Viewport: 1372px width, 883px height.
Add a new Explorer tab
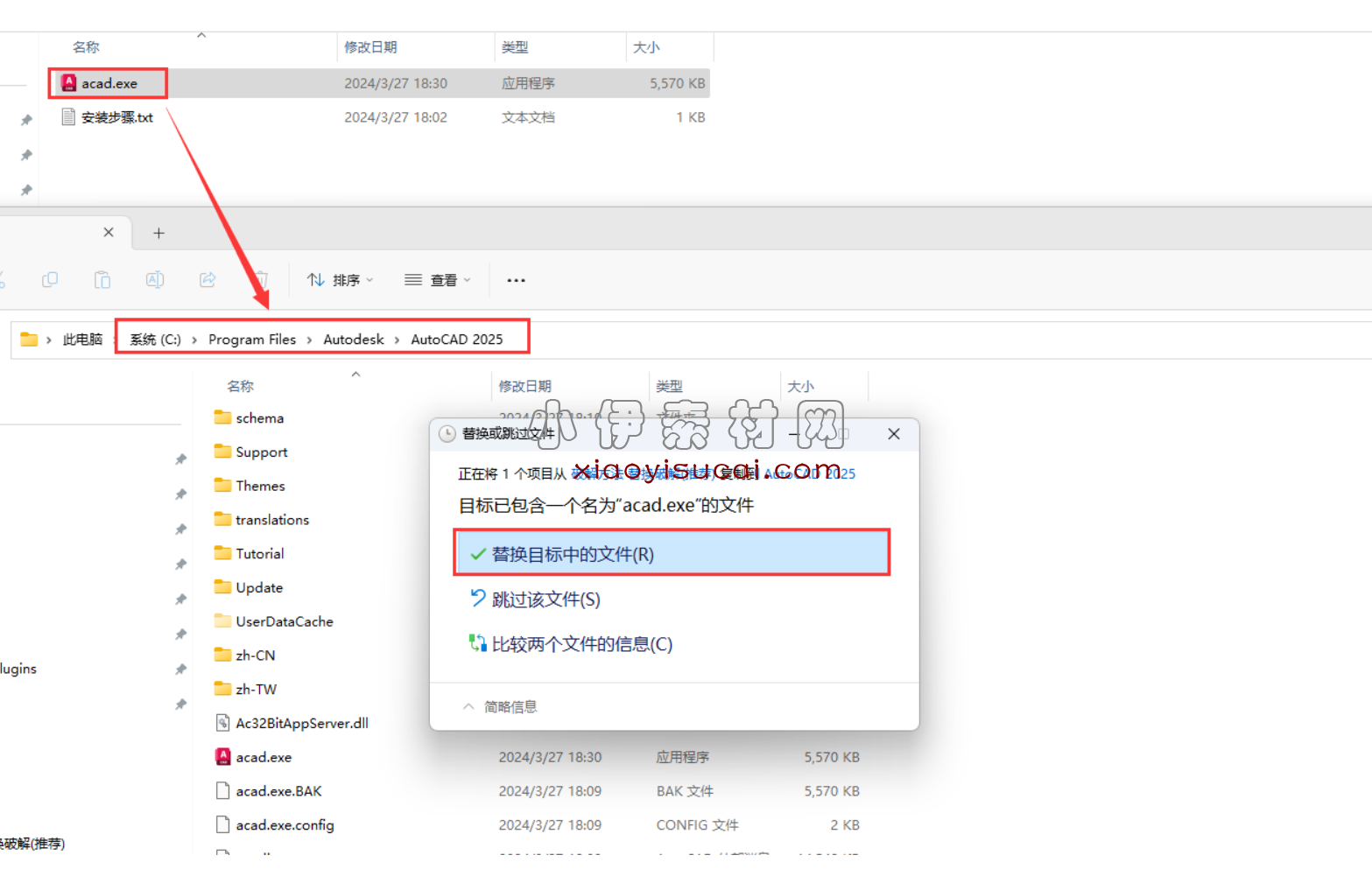tap(158, 233)
